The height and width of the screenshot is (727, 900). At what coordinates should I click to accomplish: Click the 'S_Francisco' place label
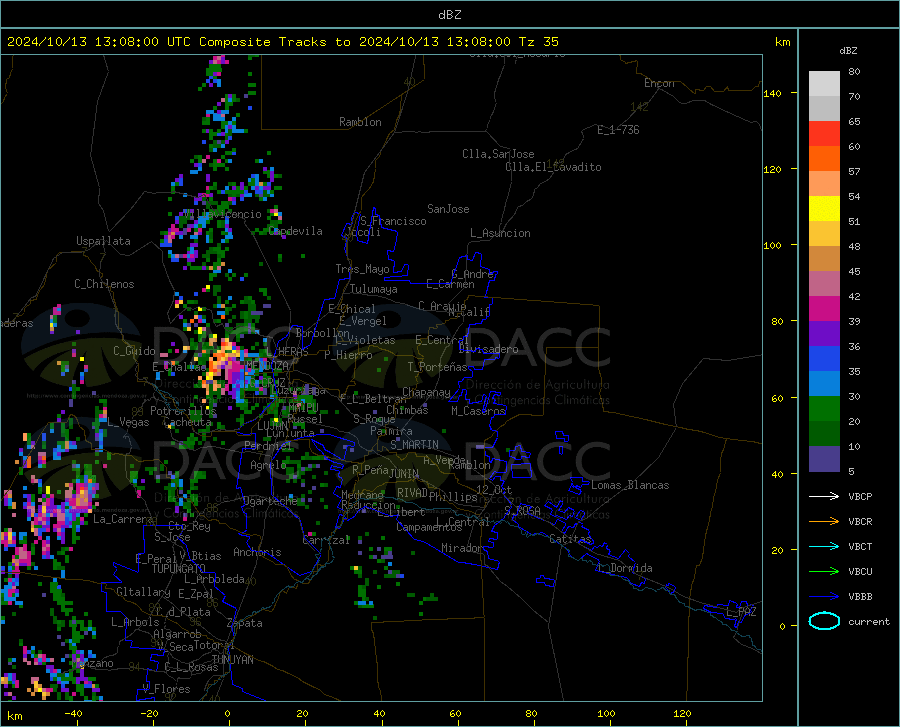pos(393,221)
